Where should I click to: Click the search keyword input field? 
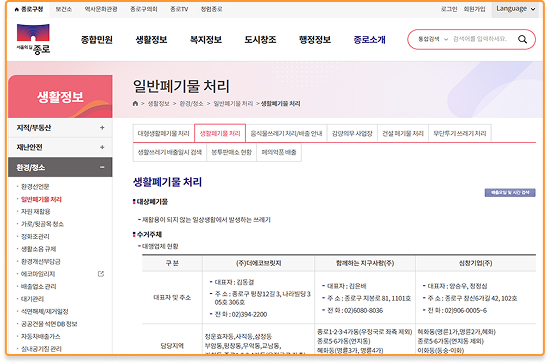(480, 39)
